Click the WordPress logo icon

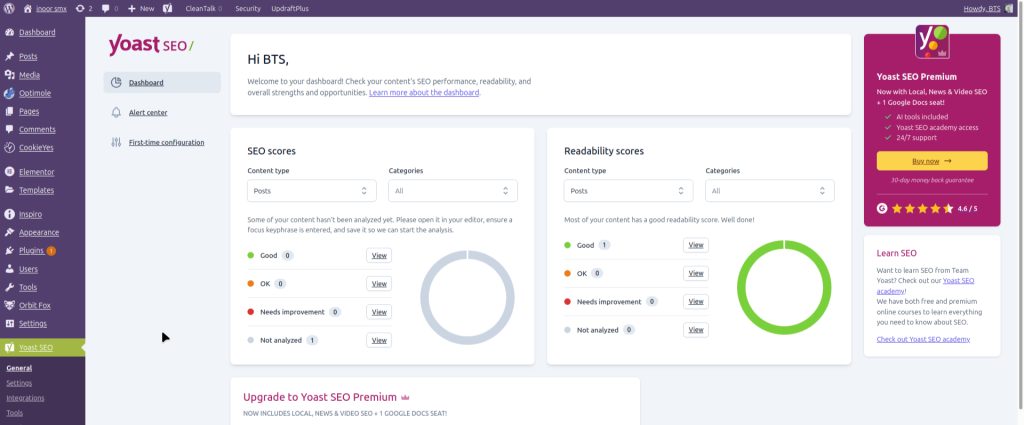8,8
